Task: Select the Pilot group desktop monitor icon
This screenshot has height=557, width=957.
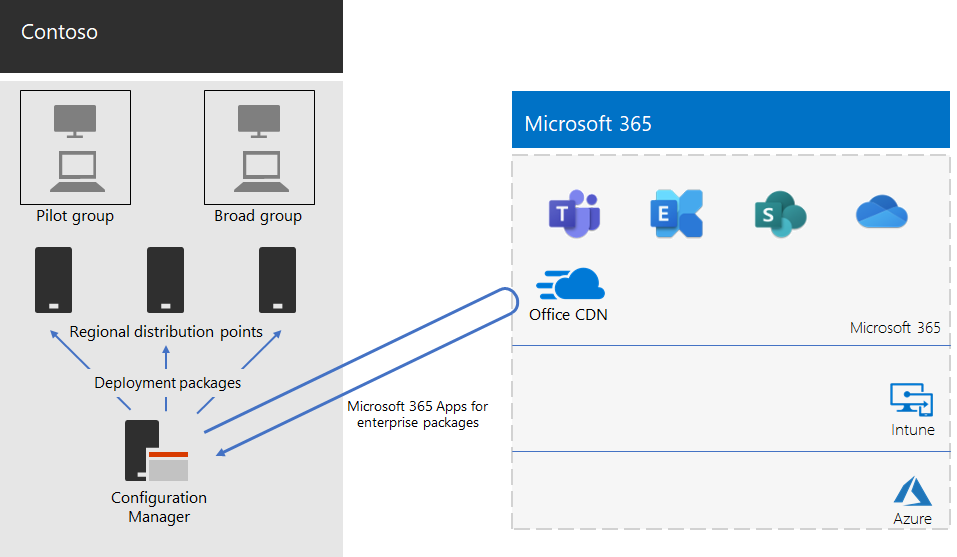Action: [75, 121]
